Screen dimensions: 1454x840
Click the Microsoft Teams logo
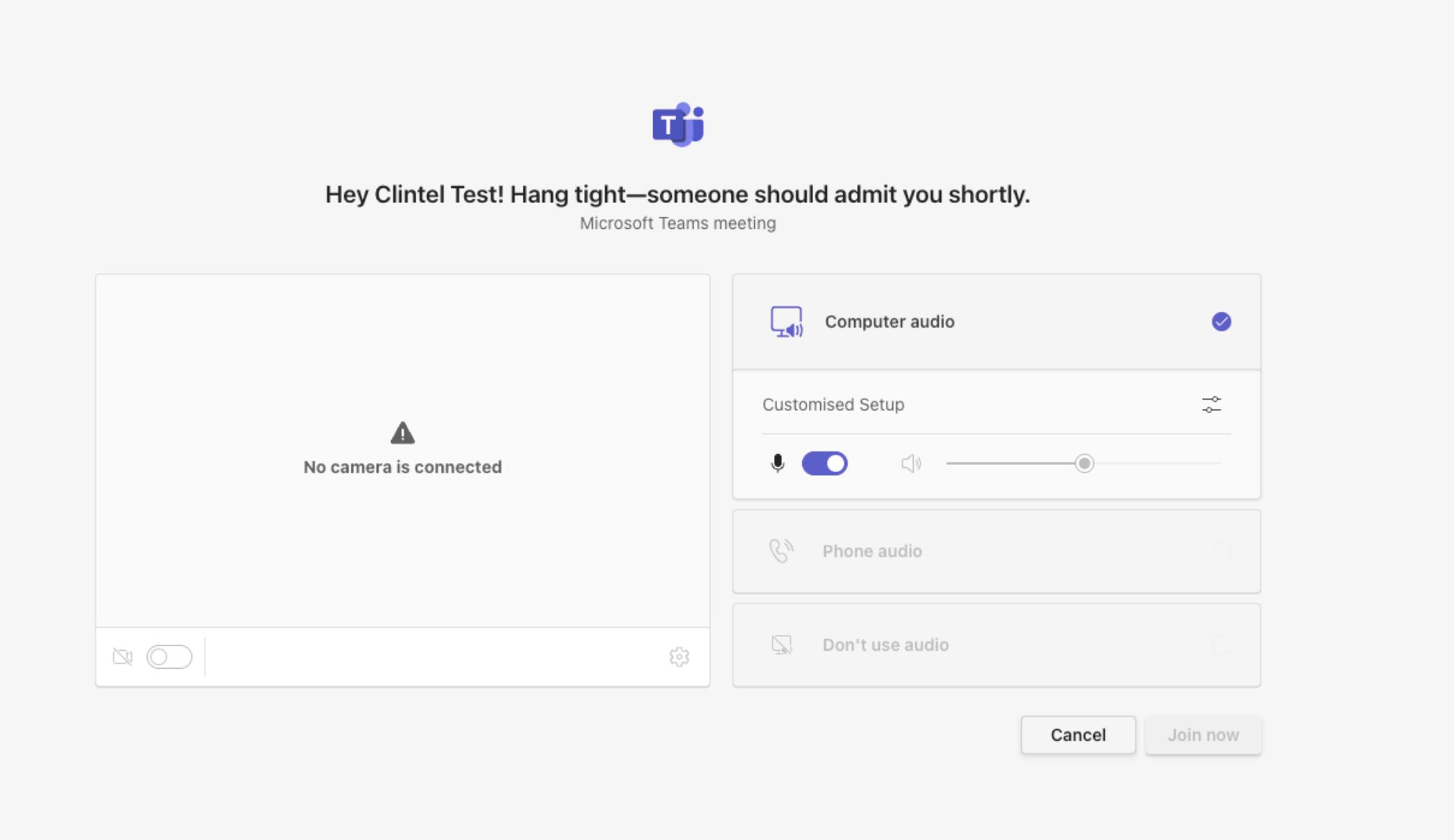[678, 125]
